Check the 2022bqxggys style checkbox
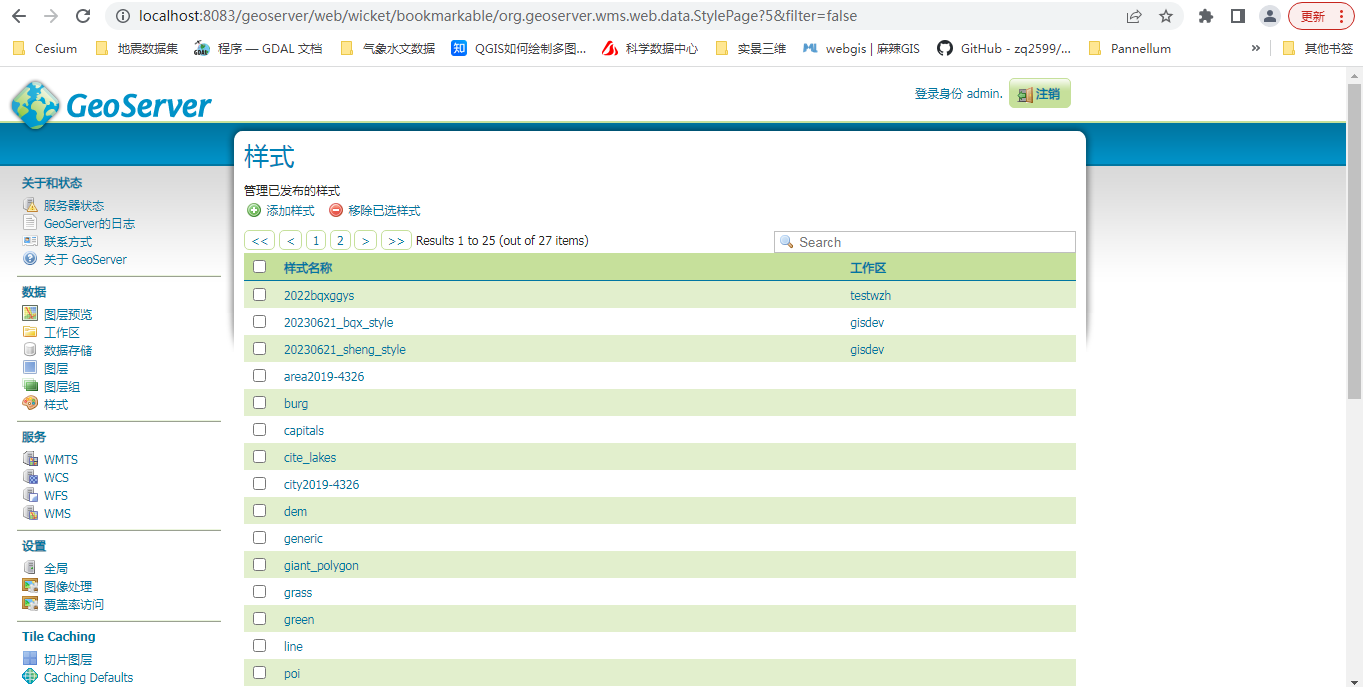The width and height of the screenshot is (1363, 687). click(x=260, y=295)
